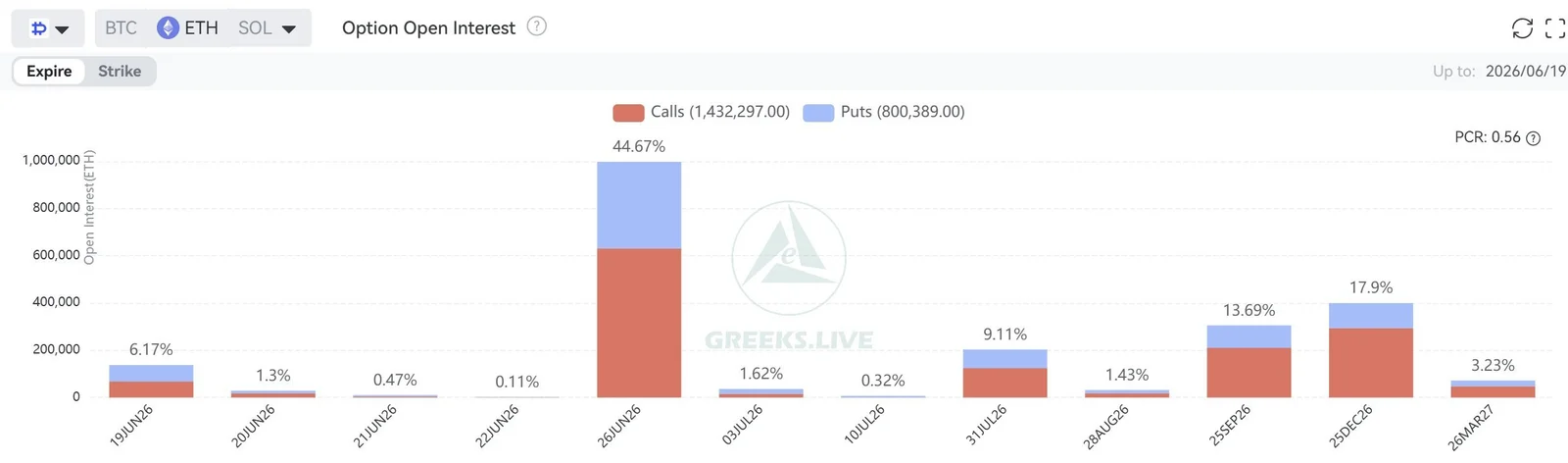Click the Deribit exchange logo icon
The image size is (1568, 463).
click(x=38, y=28)
